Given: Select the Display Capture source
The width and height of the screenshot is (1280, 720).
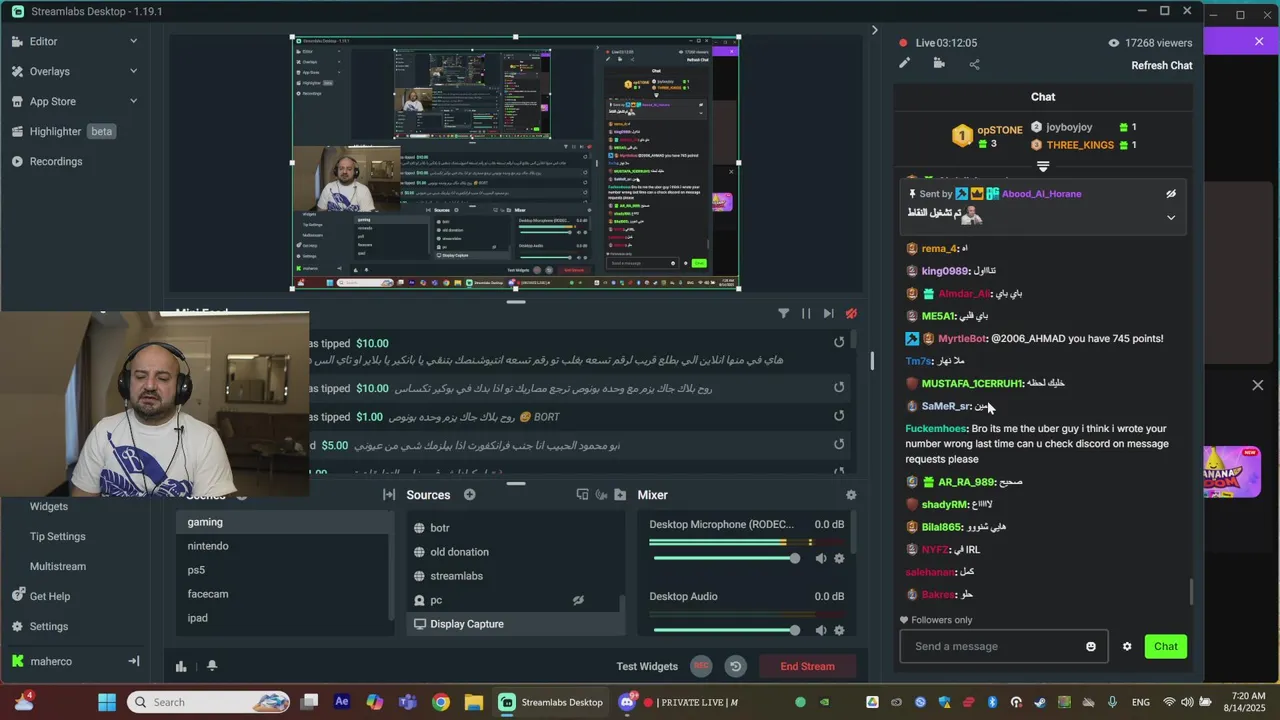Looking at the screenshot, I should (515, 624).
